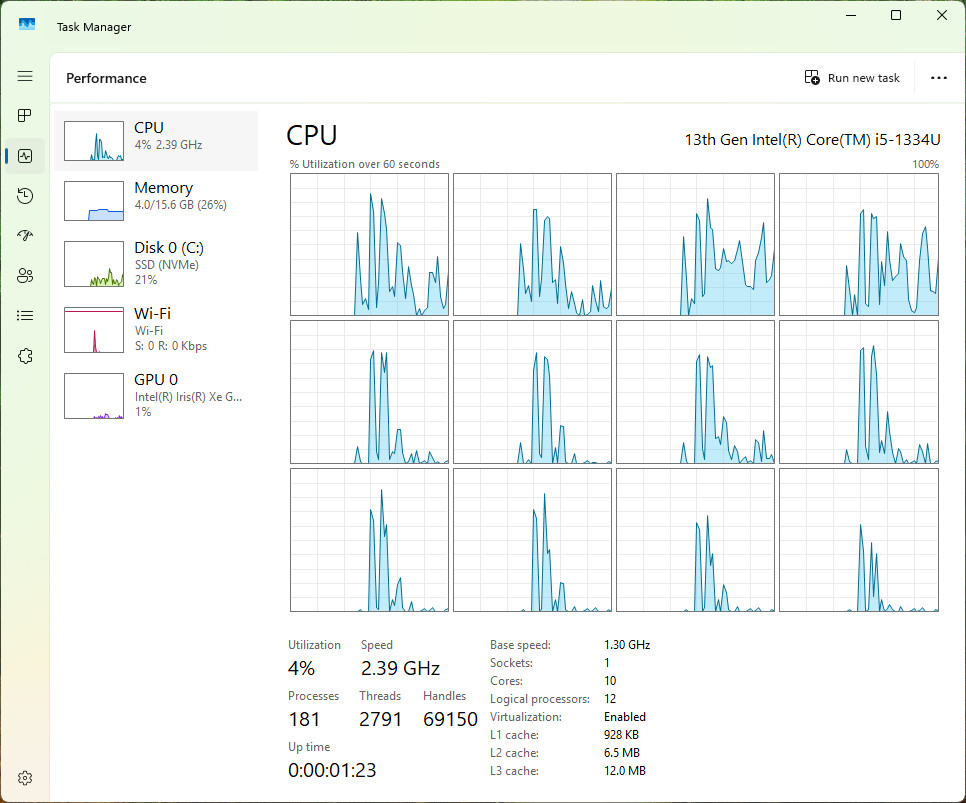The height and width of the screenshot is (803, 966).
Task: Click the Disk 0 mini graph thumbnail
Action: [94, 264]
